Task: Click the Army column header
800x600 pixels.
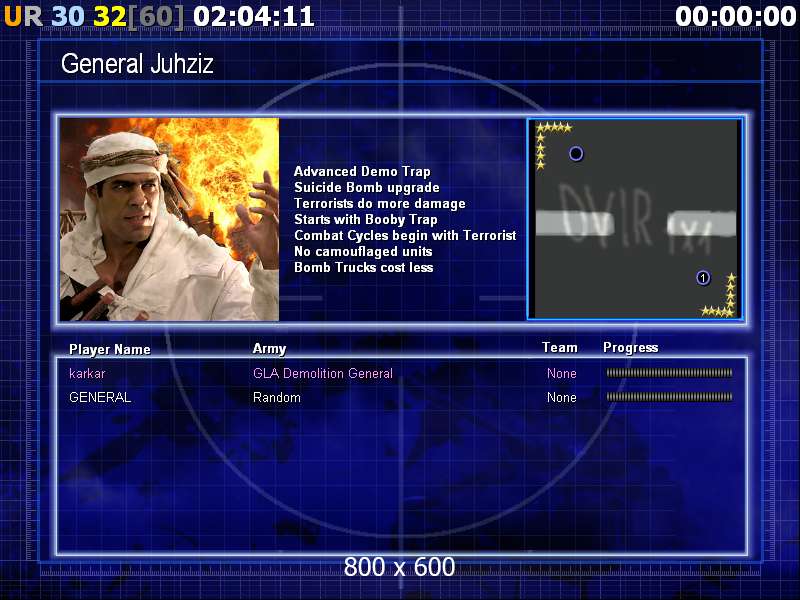Action: 269,349
